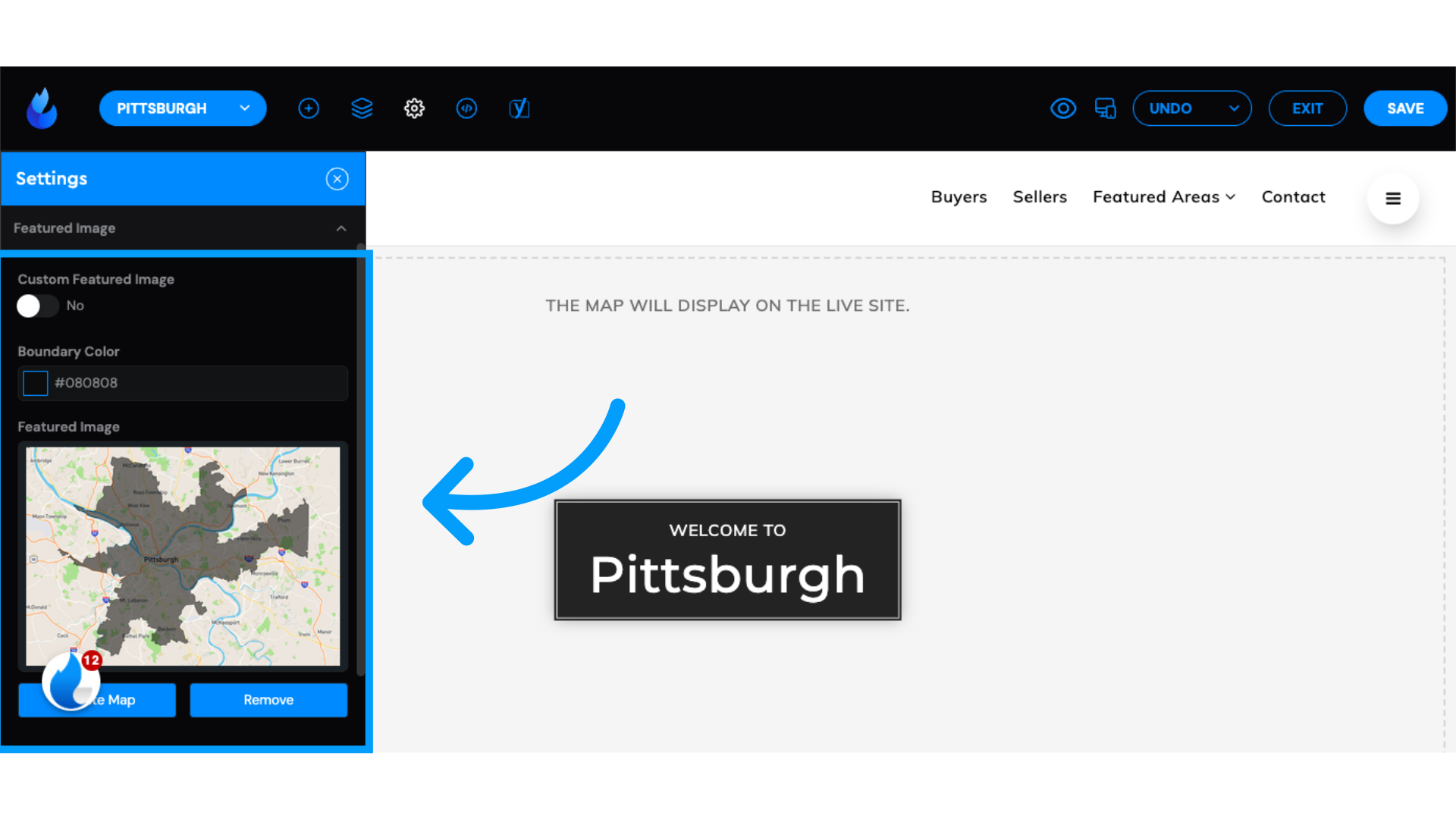The width and height of the screenshot is (1456, 819).
Task: Toggle the preview eye icon
Action: coord(1062,108)
